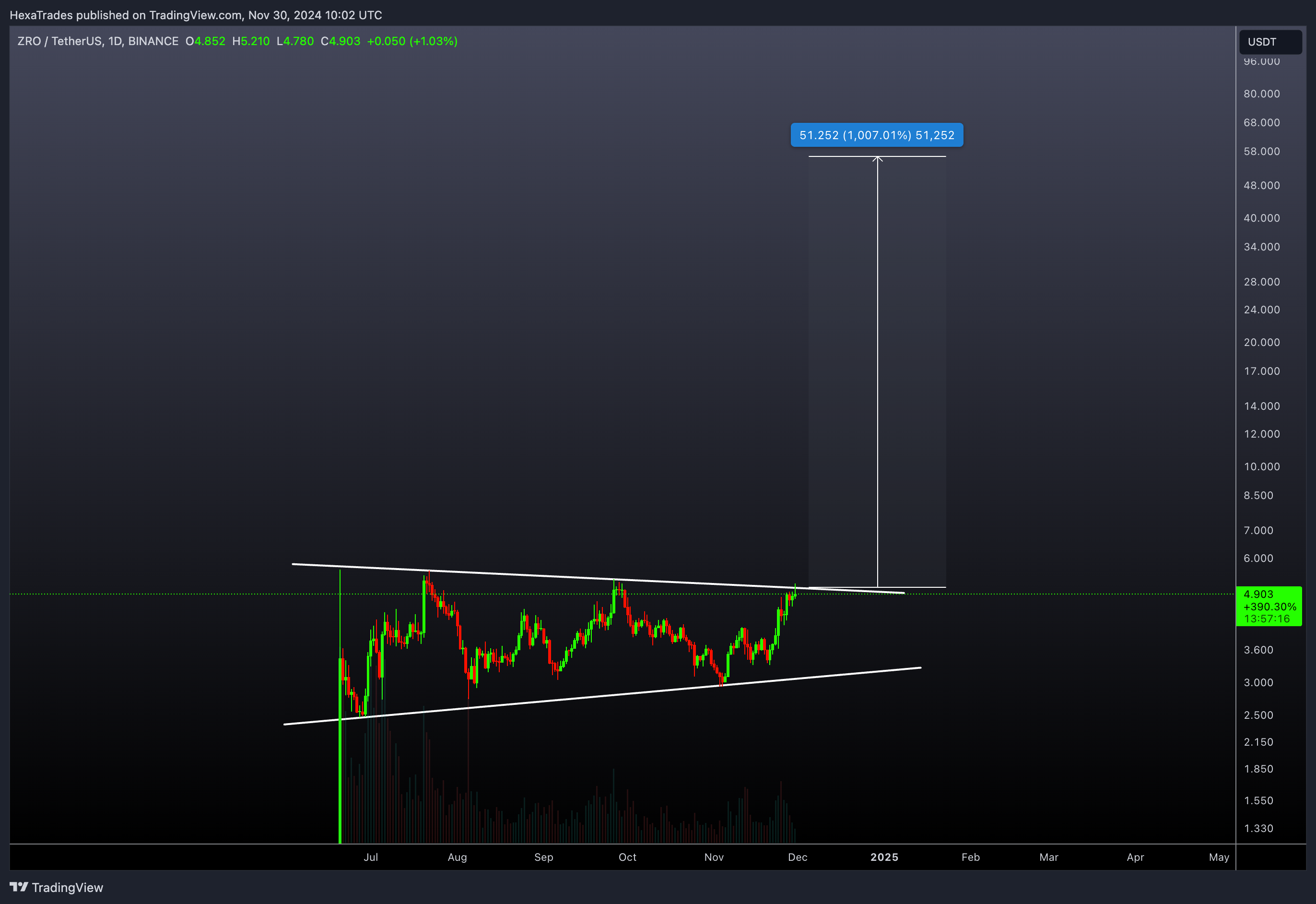Click the Aug label on the time axis
Viewport: 1316px width, 904px height.
click(458, 857)
